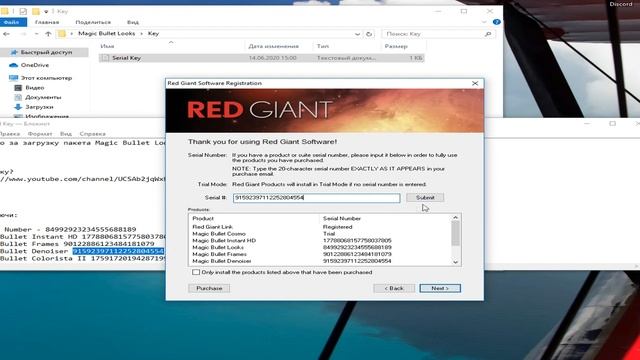Open the Главная ribbon tab in Explorer
The image size is (640, 360).
pyautogui.click(x=47, y=22)
